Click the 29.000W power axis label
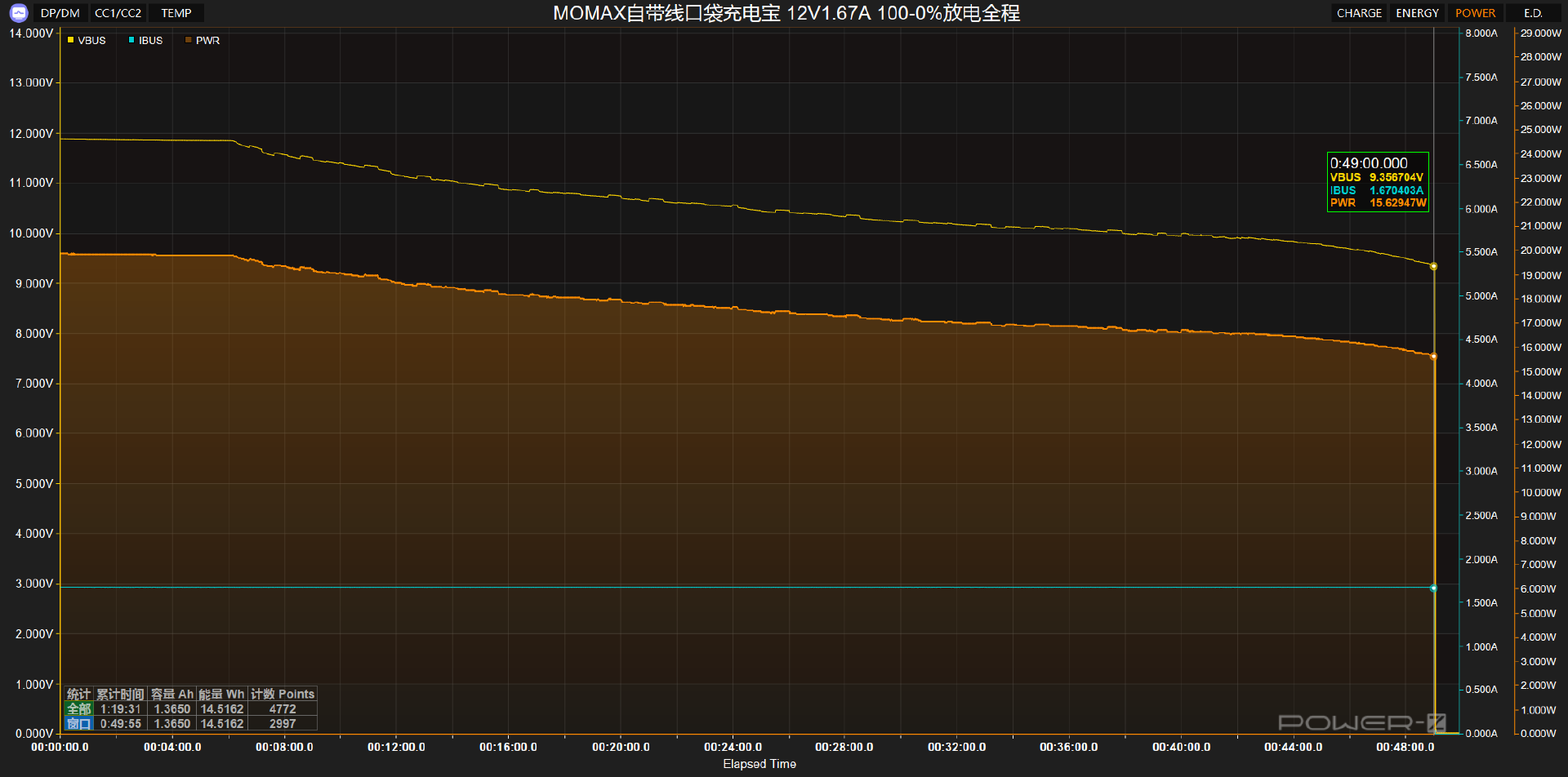The width and height of the screenshot is (1568, 777). click(x=1540, y=33)
